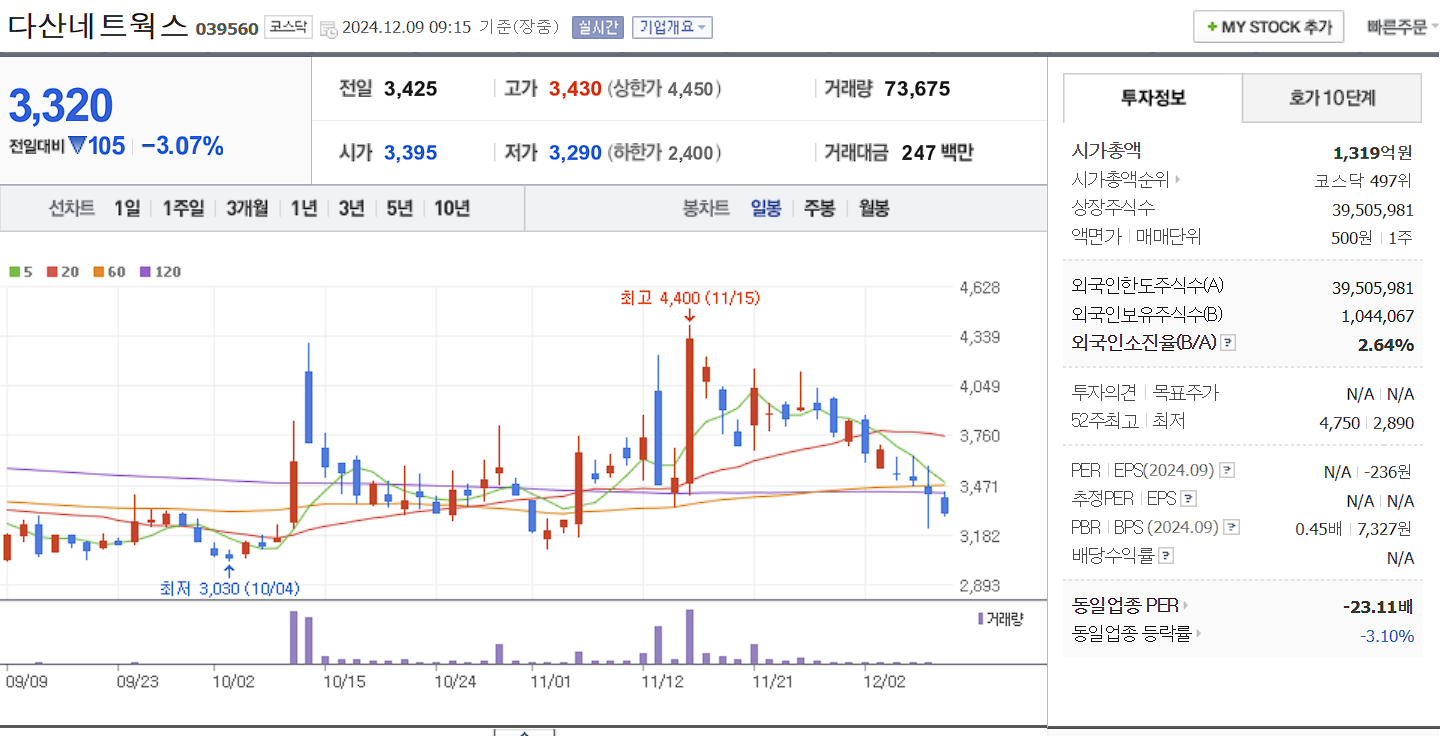
Task: Click the 외국인소진율 value 2.64%
Action: point(1386,345)
